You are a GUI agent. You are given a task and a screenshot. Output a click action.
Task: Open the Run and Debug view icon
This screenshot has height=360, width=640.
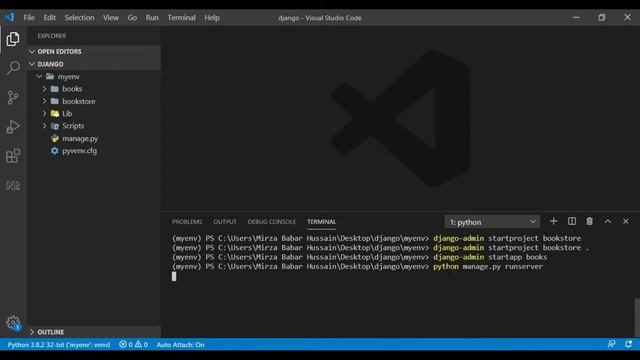[x=13, y=127]
